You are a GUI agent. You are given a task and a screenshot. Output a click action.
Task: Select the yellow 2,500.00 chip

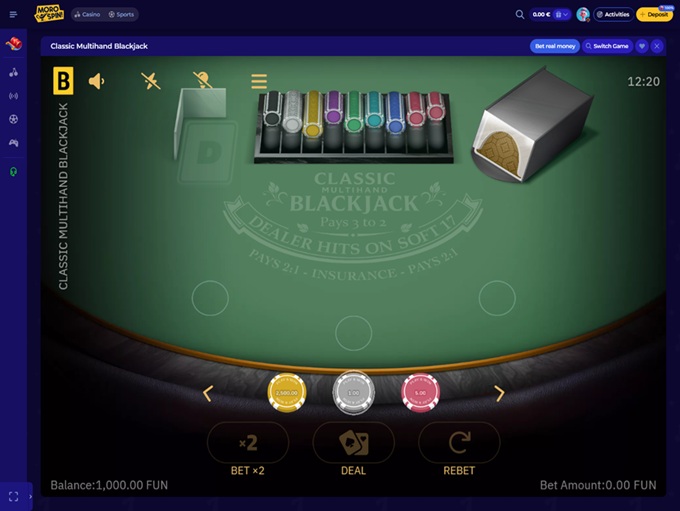point(287,393)
